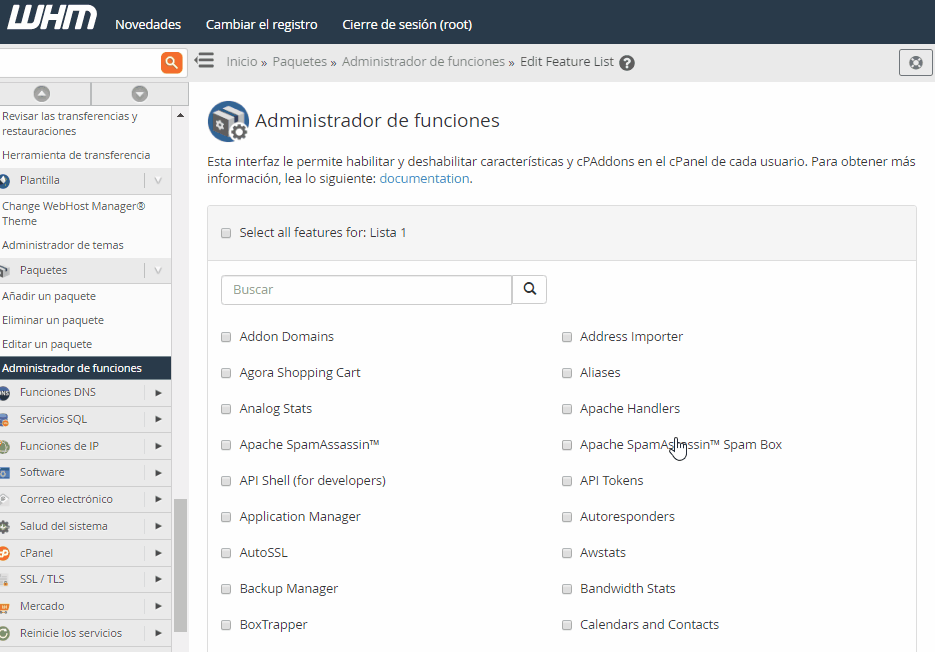Enable the Addon Domains checkbox
This screenshot has height=652, width=935.
226,337
